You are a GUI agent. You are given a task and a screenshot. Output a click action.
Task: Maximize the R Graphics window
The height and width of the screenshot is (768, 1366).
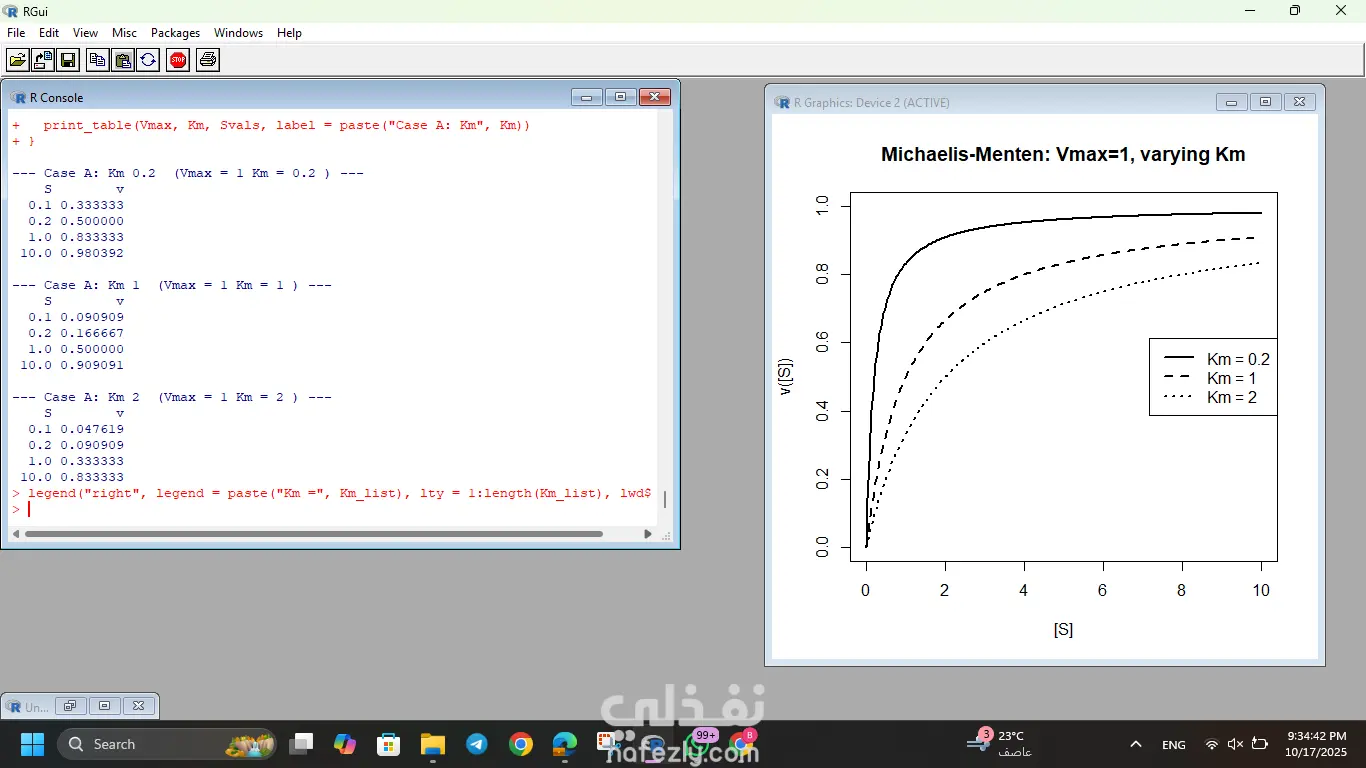[1265, 102]
